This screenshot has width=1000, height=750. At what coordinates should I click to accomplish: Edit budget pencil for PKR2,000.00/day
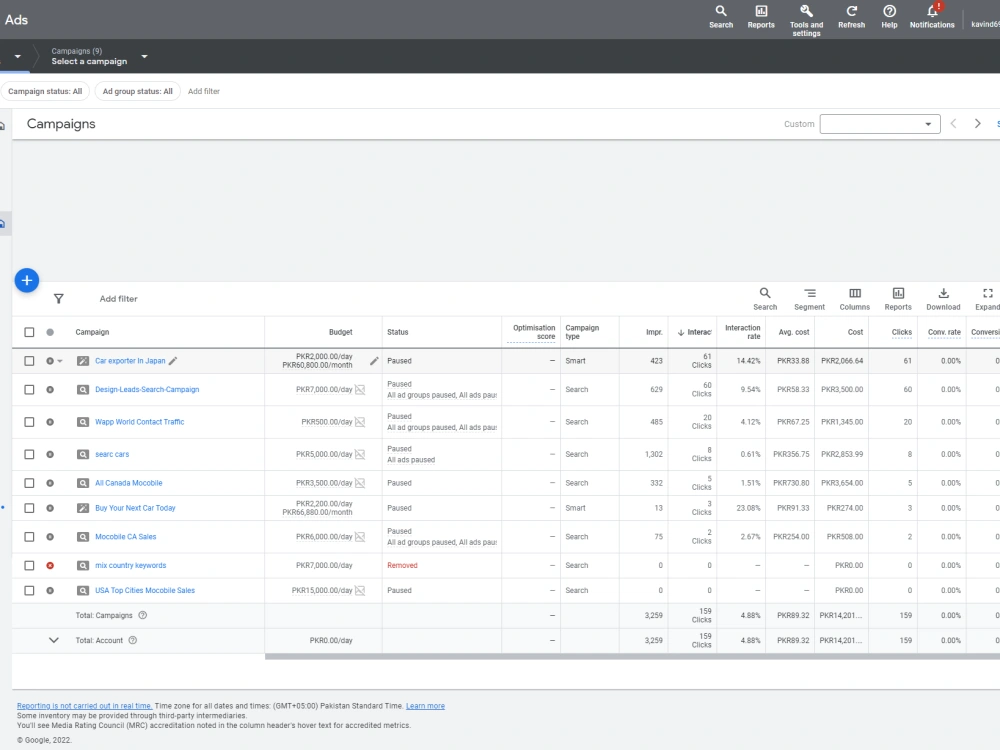point(374,361)
